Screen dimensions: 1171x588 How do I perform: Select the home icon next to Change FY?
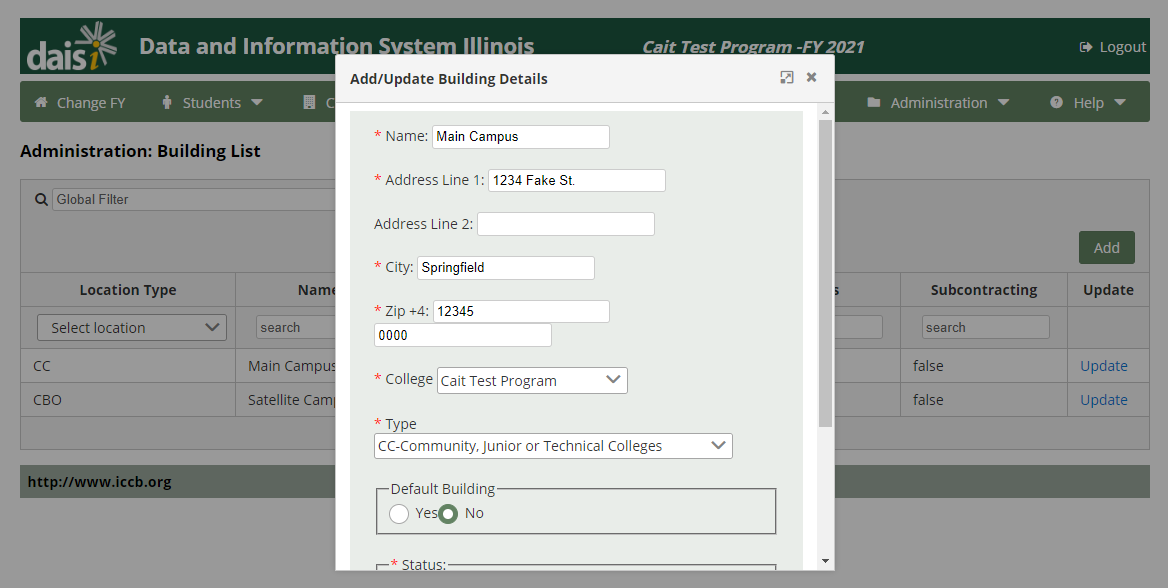point(40,101)
